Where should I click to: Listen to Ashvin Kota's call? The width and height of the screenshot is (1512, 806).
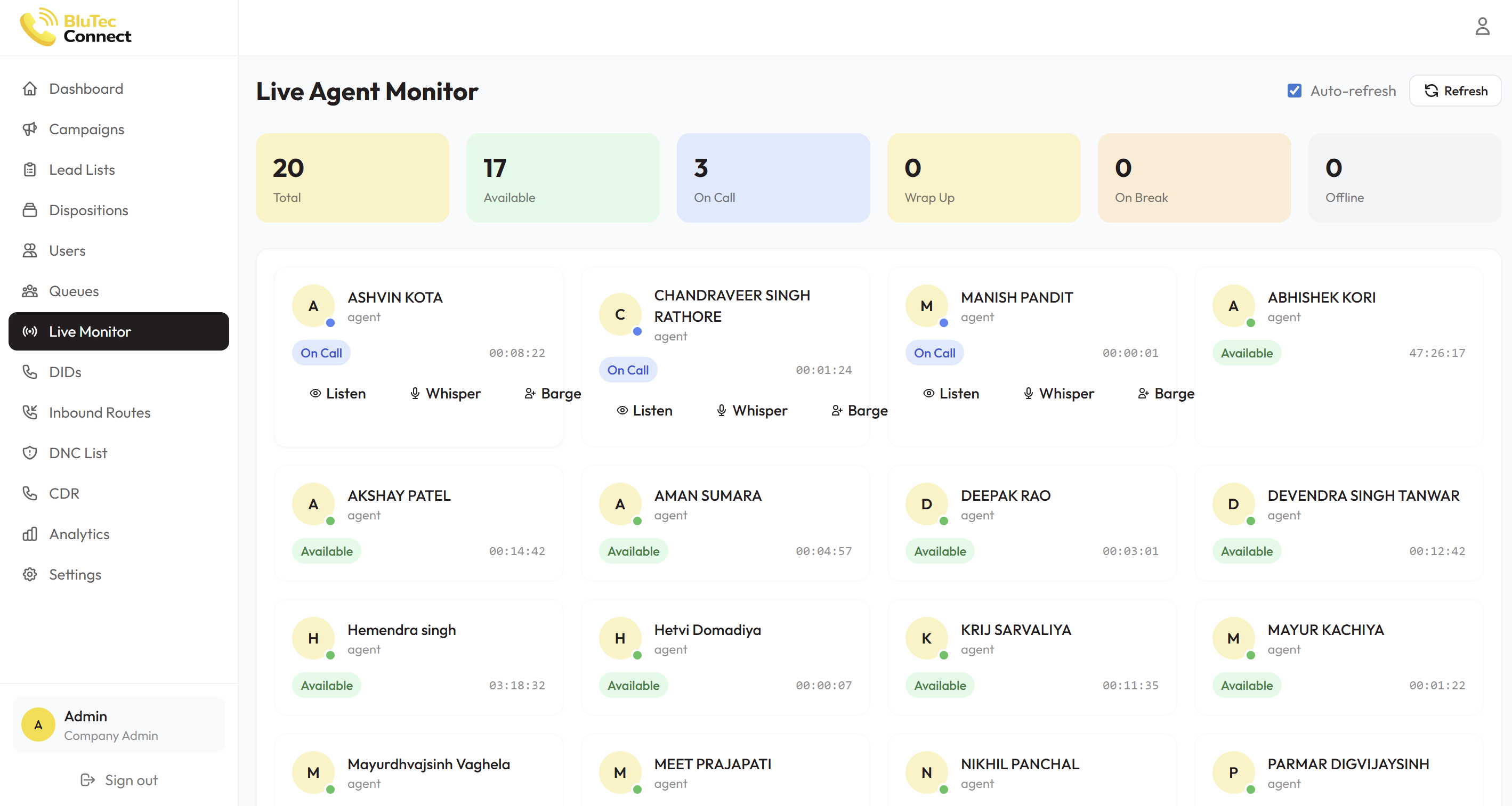click(337, 393)
